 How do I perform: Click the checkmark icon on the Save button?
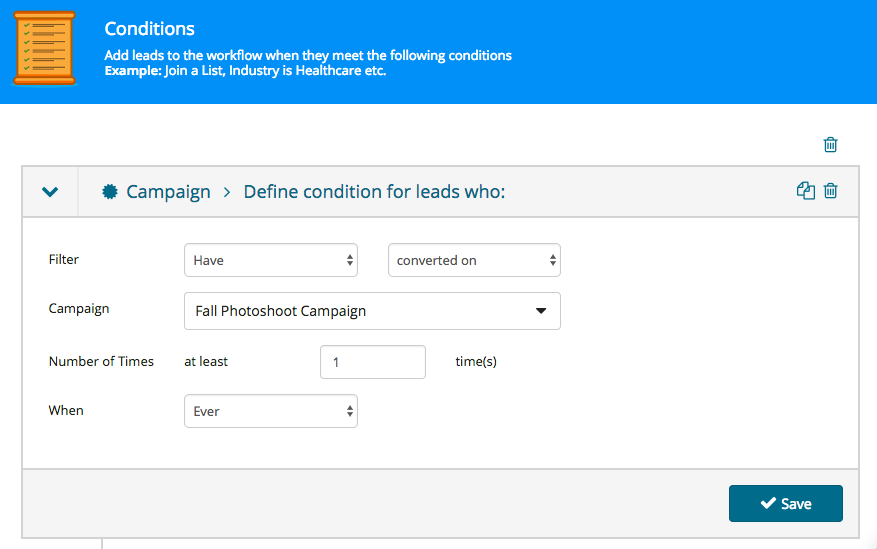pyautogui.click(x=768, y=503)
